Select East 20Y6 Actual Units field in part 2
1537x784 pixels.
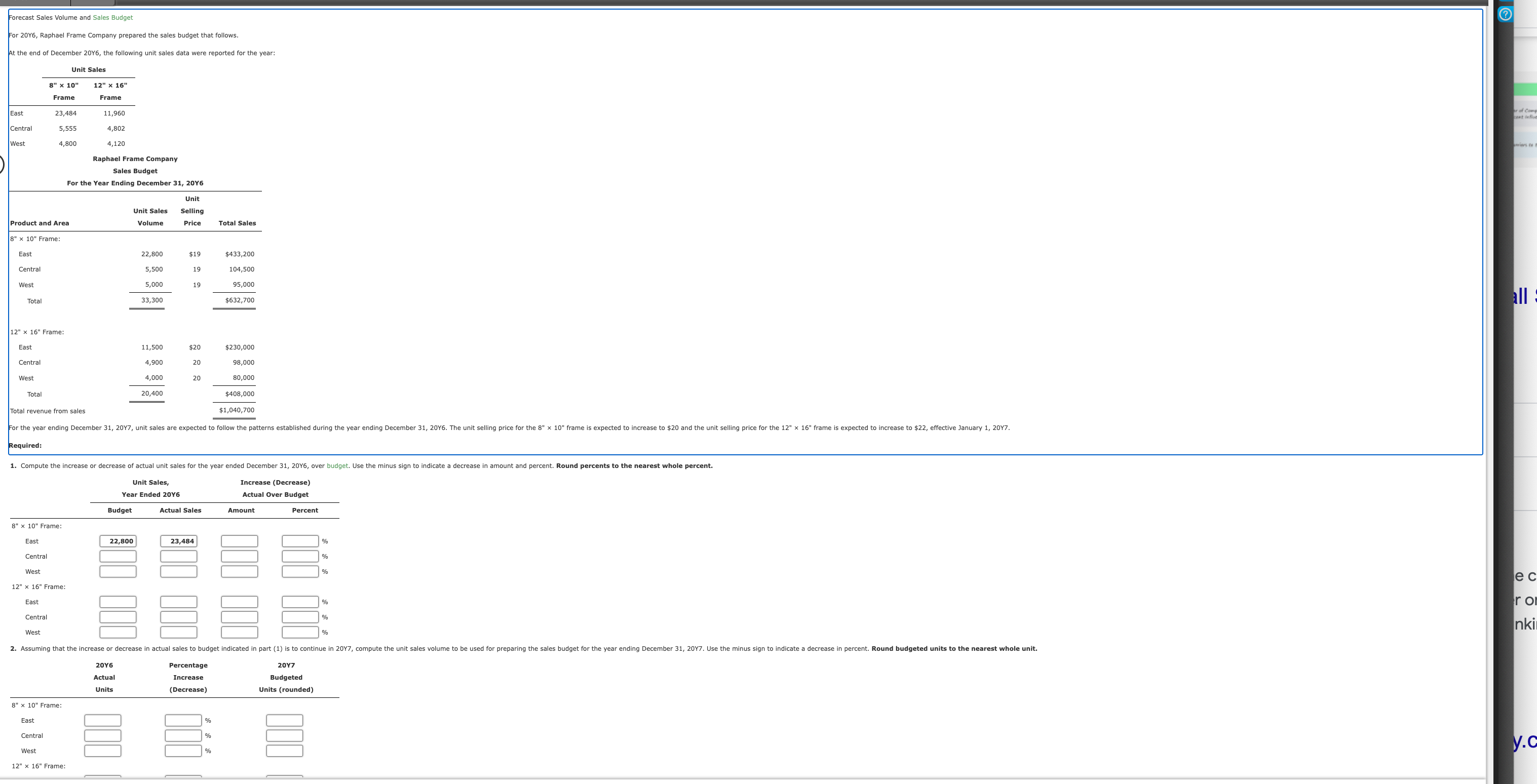pos(103,720)
